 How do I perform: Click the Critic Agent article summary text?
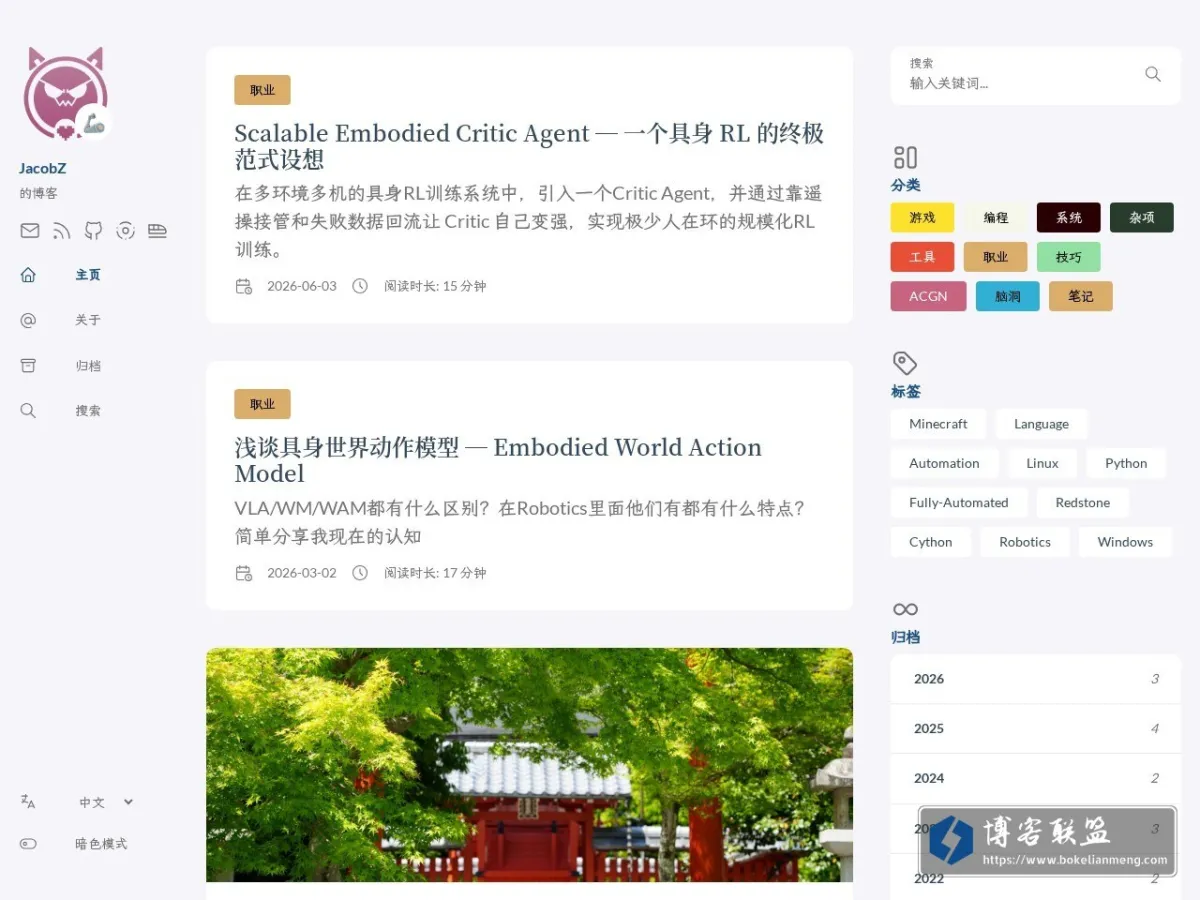click(x=528, y=222)
